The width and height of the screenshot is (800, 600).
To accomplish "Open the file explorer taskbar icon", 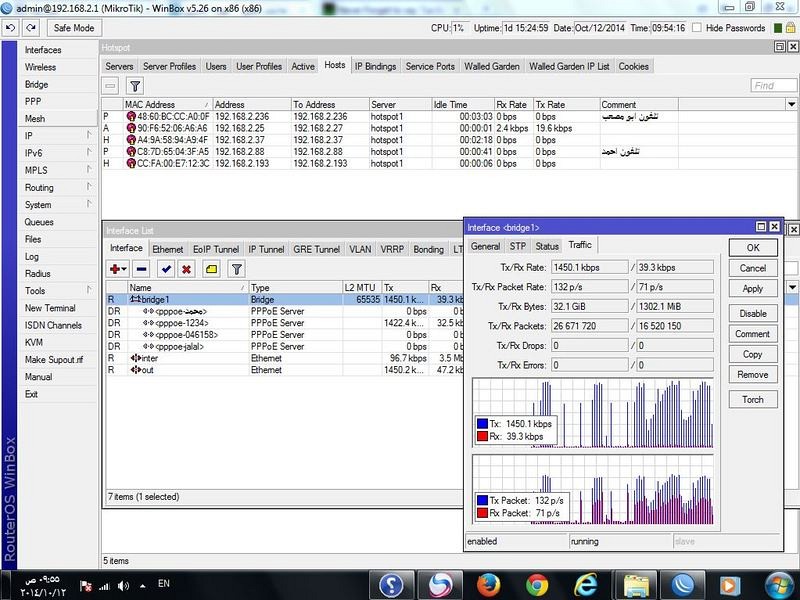I will tap(635, 585).
